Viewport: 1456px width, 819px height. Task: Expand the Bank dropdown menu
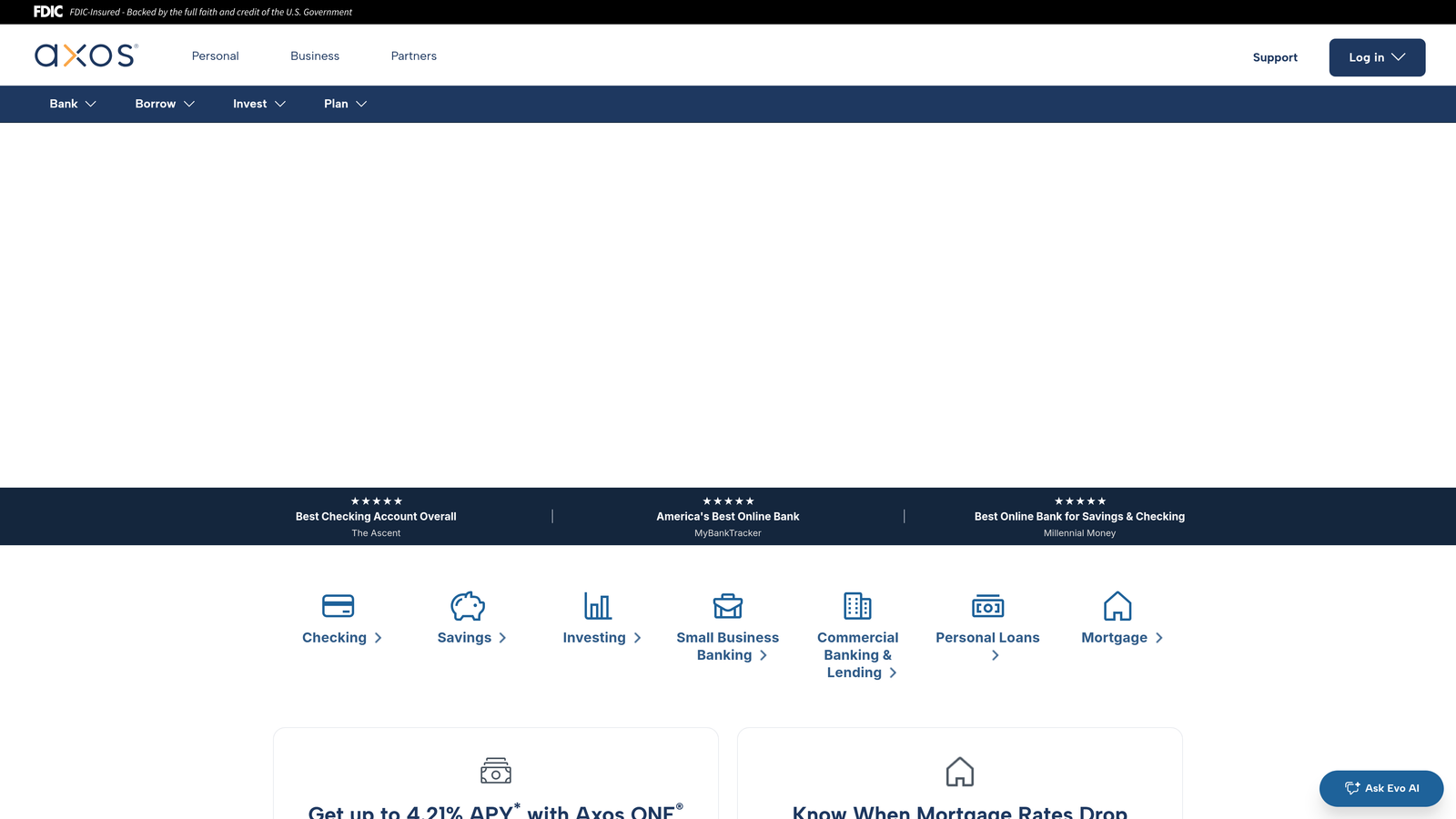[x=73, y=104]
